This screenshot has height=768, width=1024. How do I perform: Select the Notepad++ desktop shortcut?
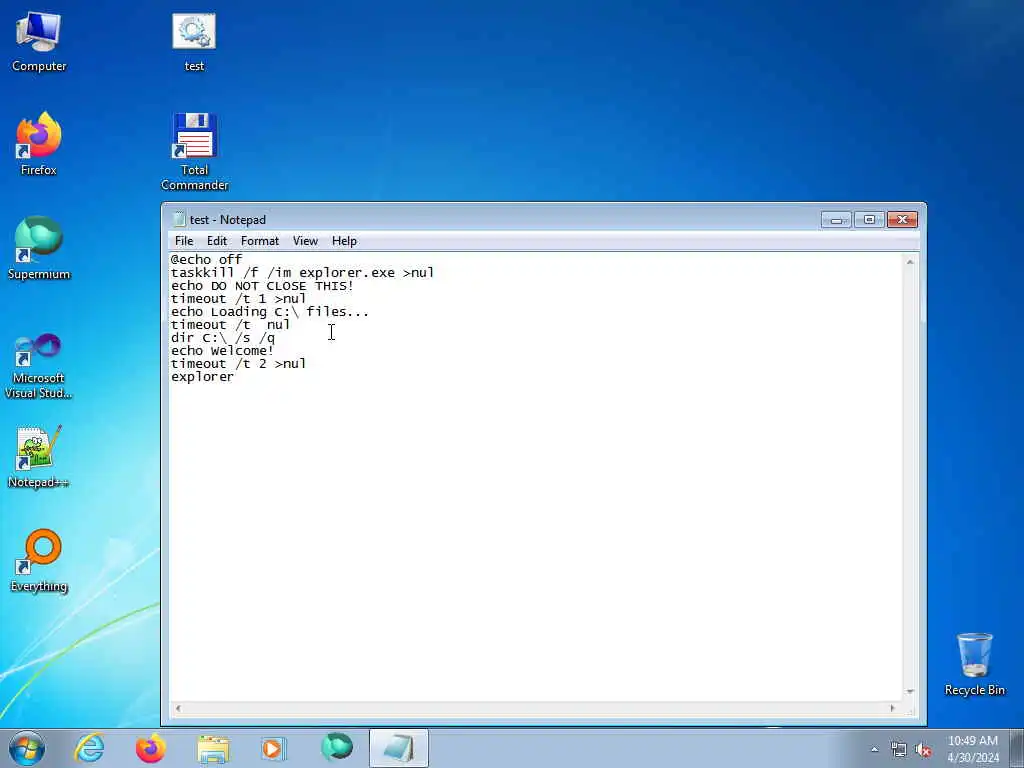[39, 457]
